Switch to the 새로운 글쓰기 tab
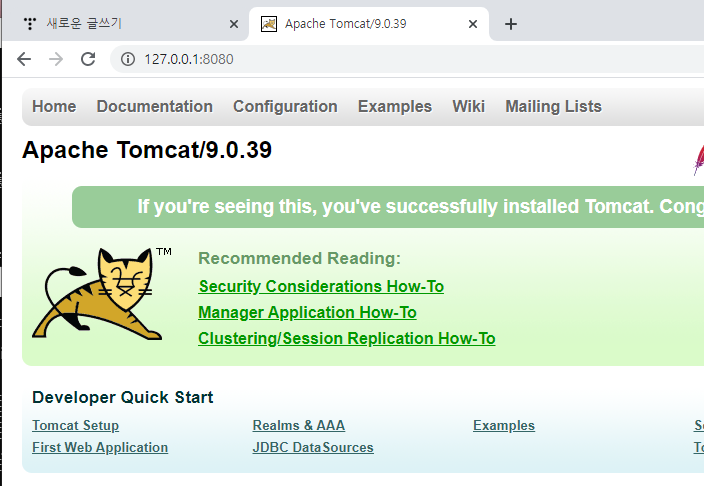 pos(126,24)
